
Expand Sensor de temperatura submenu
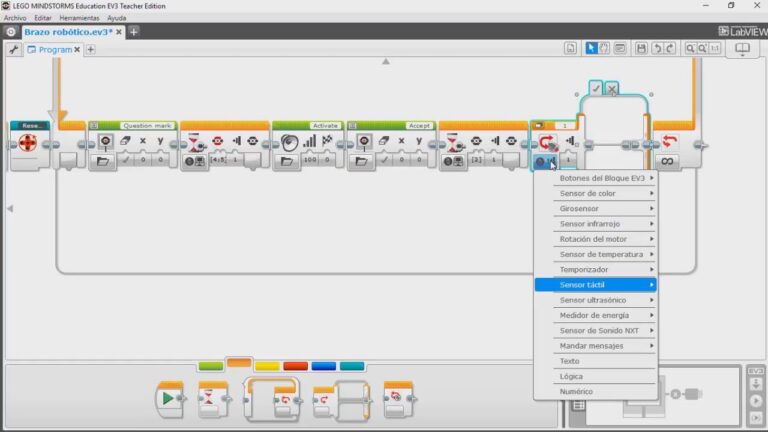(x=596, y=254)
